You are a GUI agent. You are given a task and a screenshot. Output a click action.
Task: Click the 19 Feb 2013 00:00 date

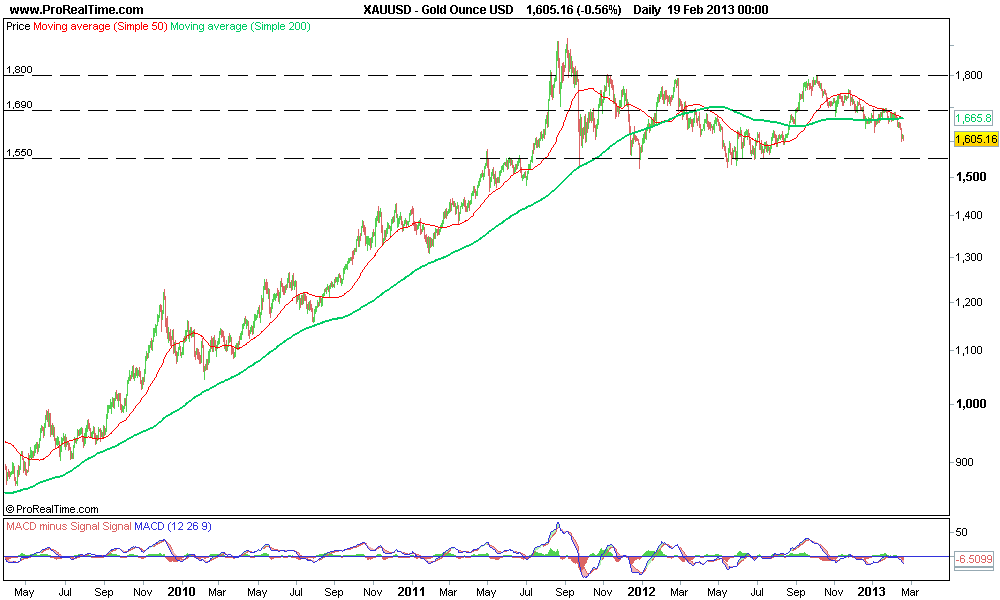(717, 10)
